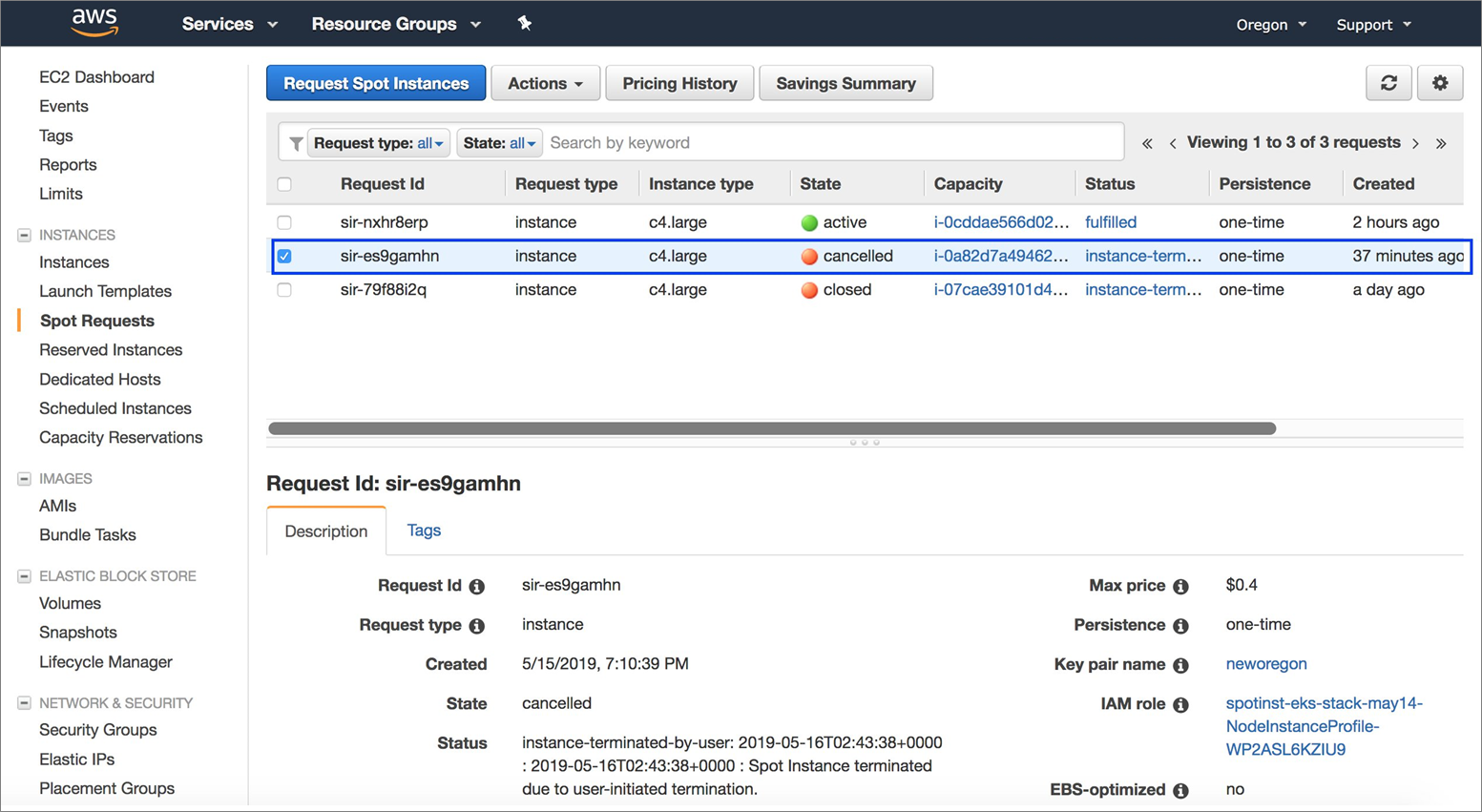Collapse the INSTANCES sidebar section
Image resolution: width=1482 pixels, height=812 pixels.
24,235
